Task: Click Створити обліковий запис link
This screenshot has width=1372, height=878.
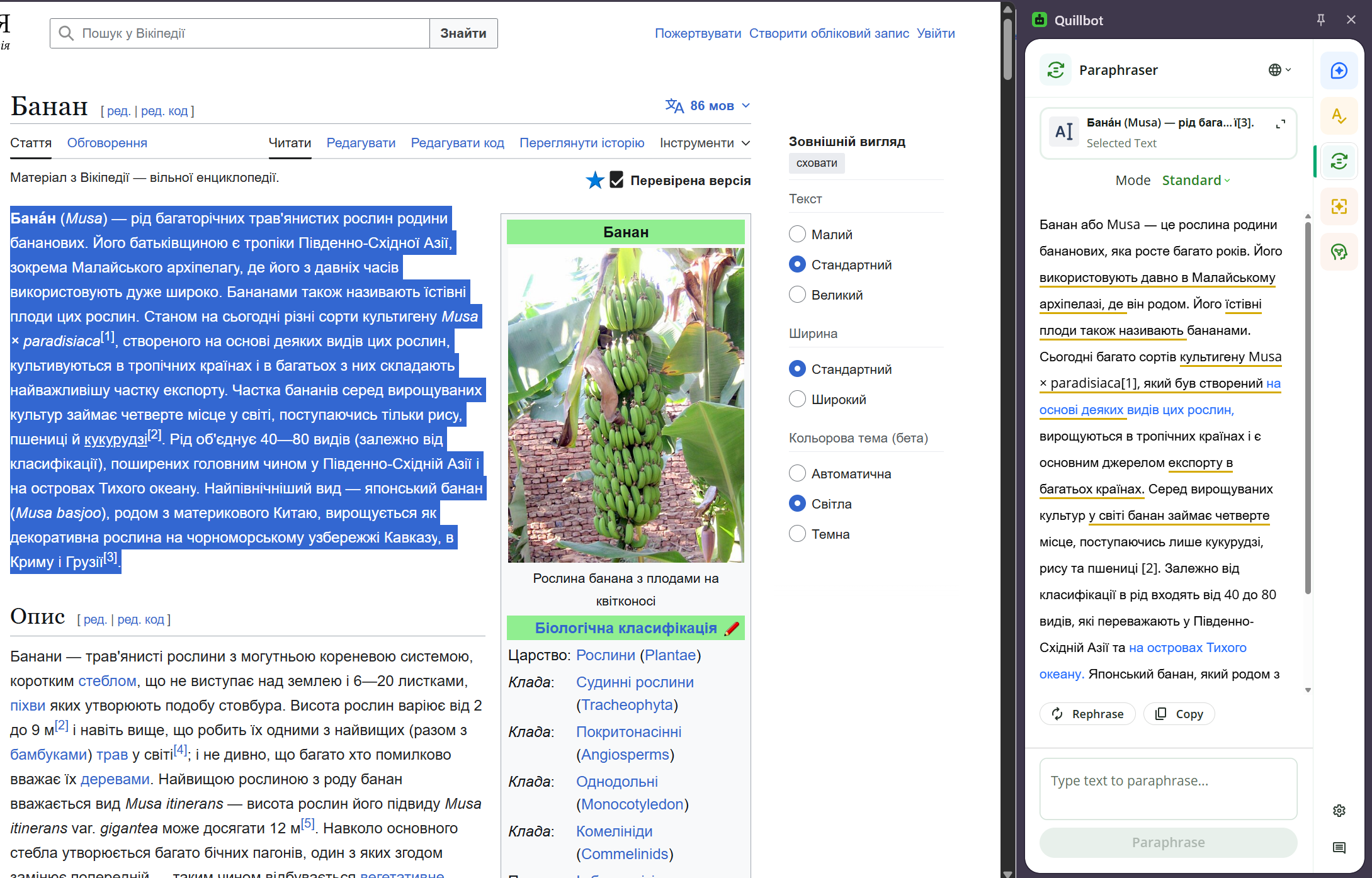Action: click(829, 33)
